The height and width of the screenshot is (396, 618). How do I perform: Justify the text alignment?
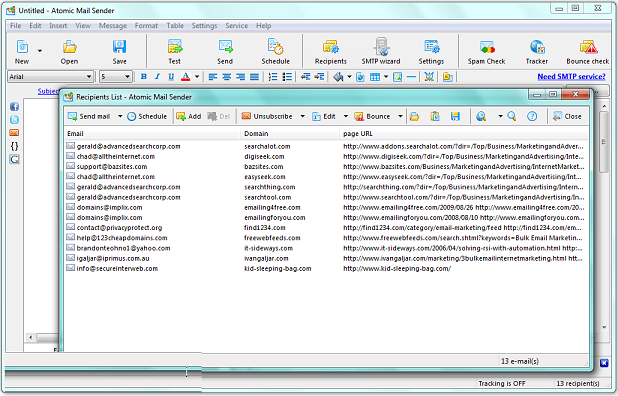tap(254, 76)
